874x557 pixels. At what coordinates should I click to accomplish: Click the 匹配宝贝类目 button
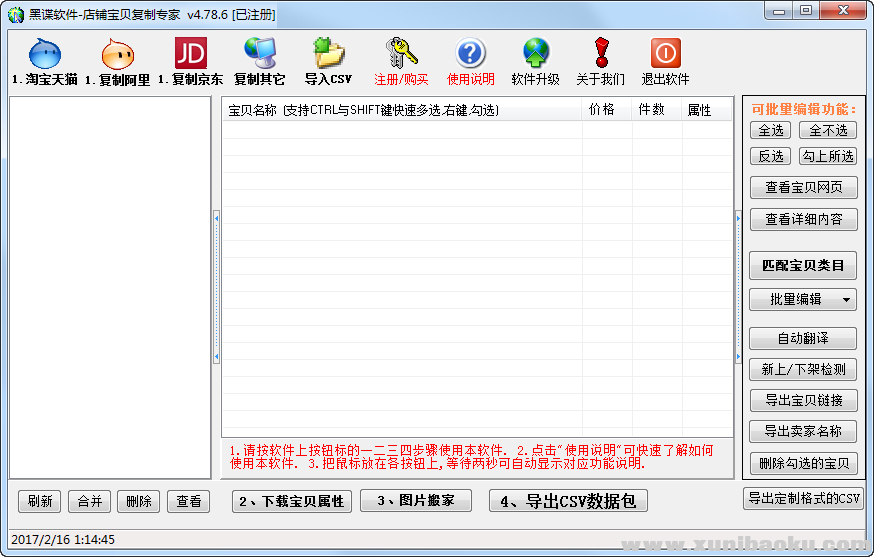click(x=803, y=265)
